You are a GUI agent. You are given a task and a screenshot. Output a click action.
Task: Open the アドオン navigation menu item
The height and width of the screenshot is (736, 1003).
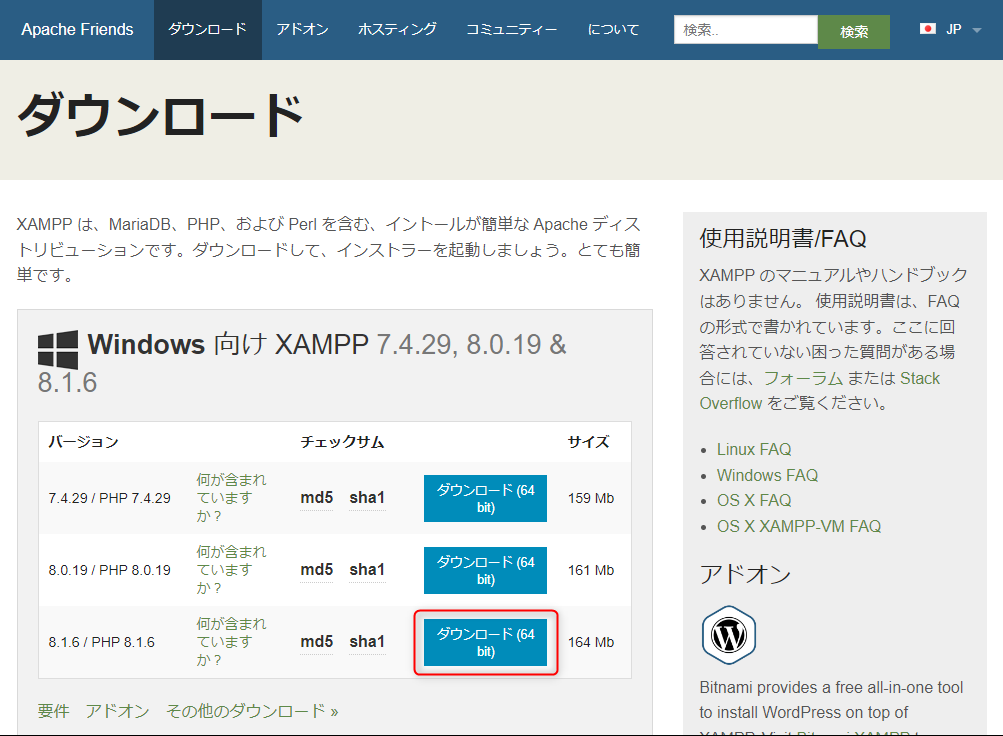303,29
